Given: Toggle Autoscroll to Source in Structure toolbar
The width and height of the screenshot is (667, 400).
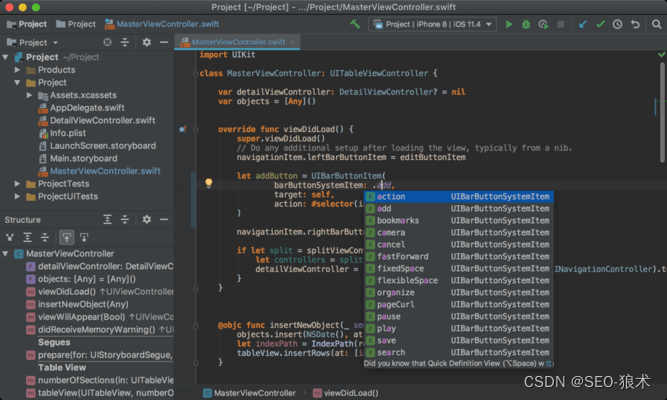Looking at the screenshot, I should coord(67,237).
